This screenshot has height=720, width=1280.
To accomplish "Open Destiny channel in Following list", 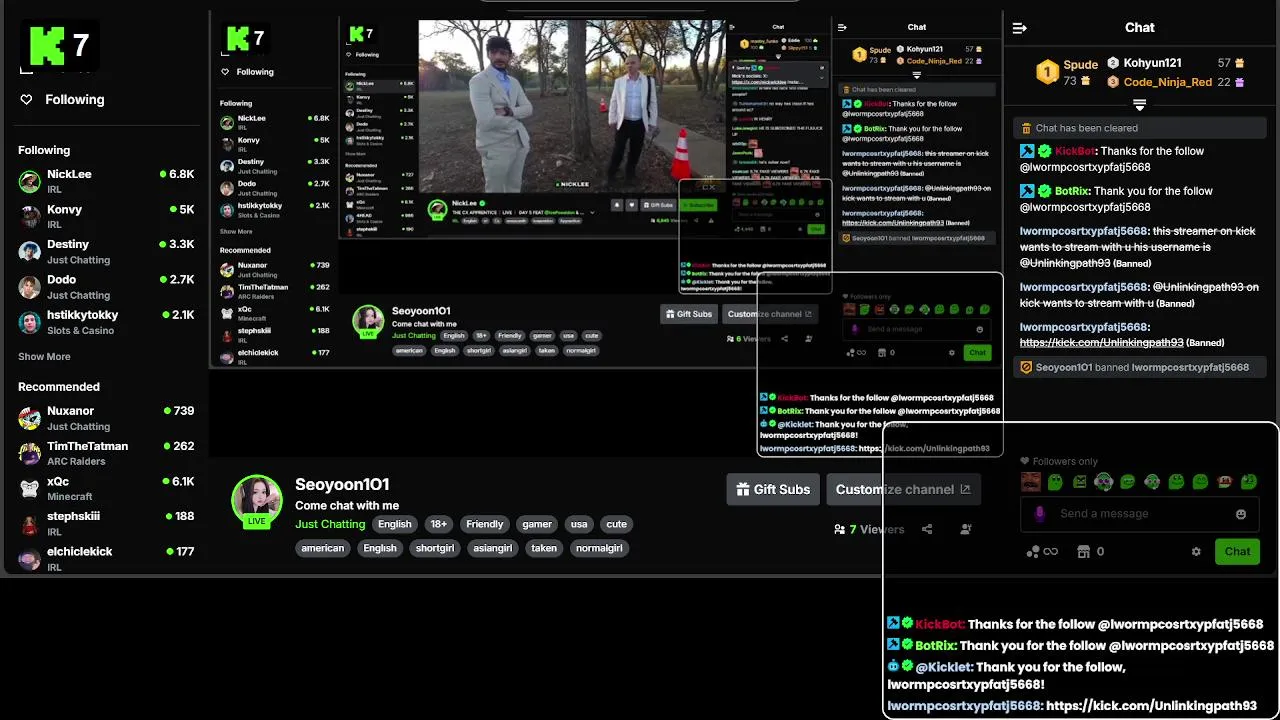I will (x=106, y=251).
